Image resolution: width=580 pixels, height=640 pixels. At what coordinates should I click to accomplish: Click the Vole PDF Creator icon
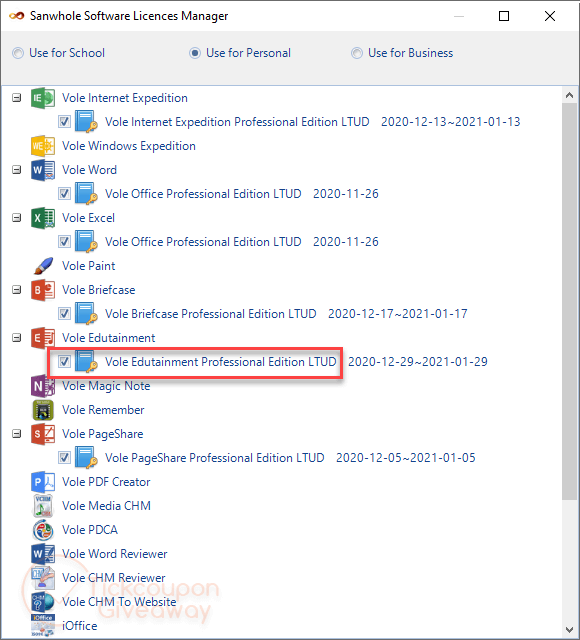click(43, 482)
